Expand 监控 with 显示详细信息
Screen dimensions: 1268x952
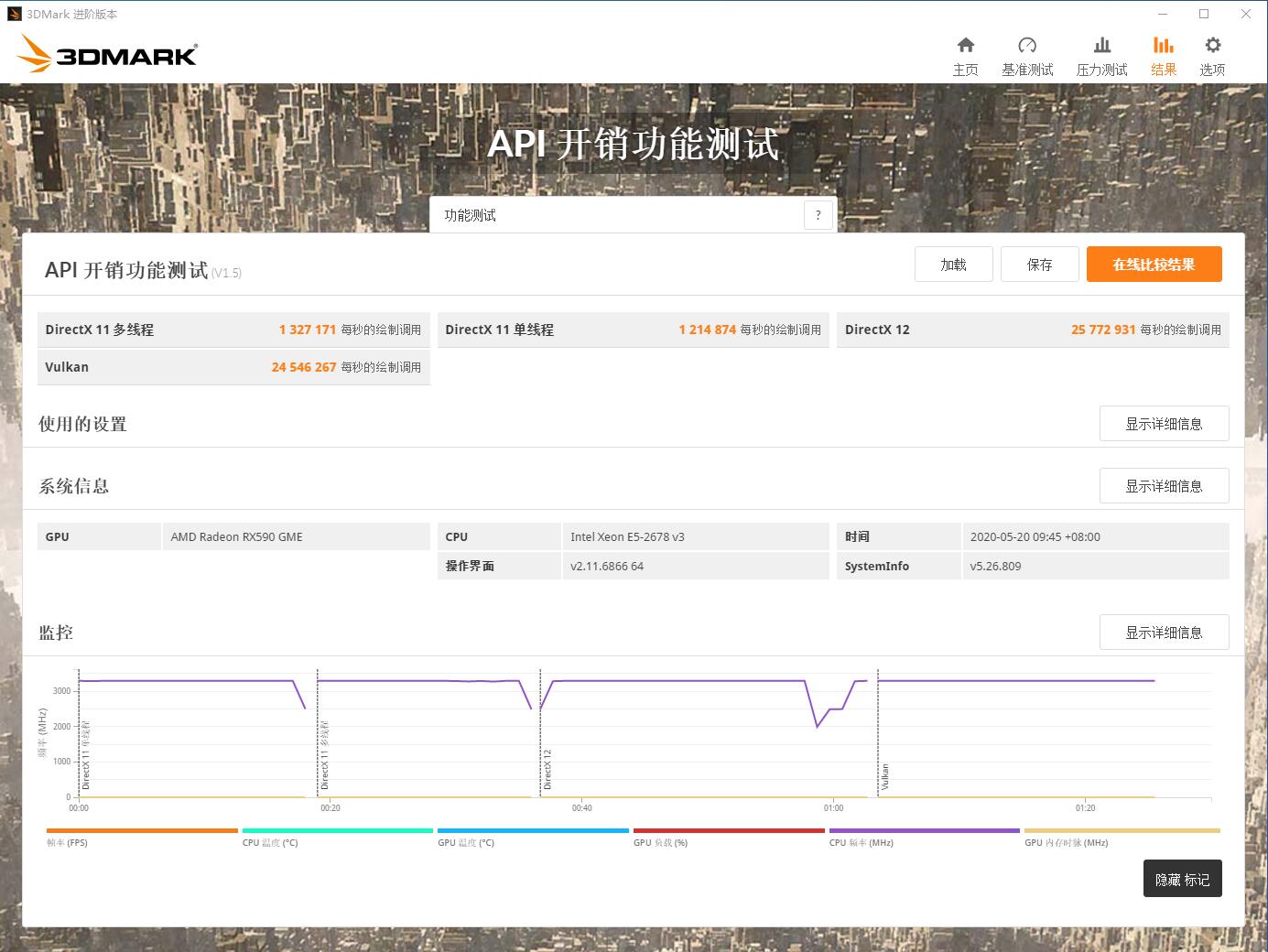click(1164, 632)
